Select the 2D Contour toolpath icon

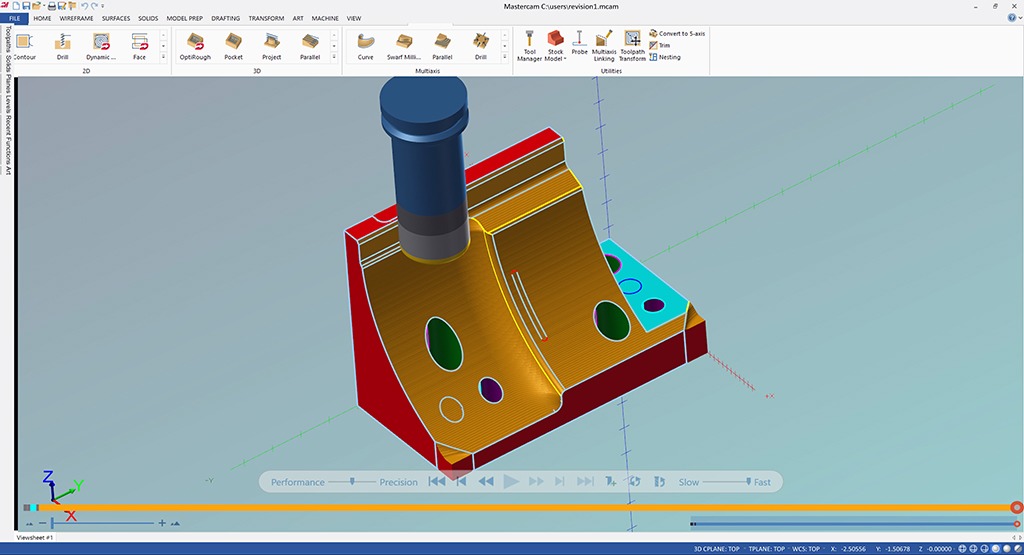tap(24, 44)
